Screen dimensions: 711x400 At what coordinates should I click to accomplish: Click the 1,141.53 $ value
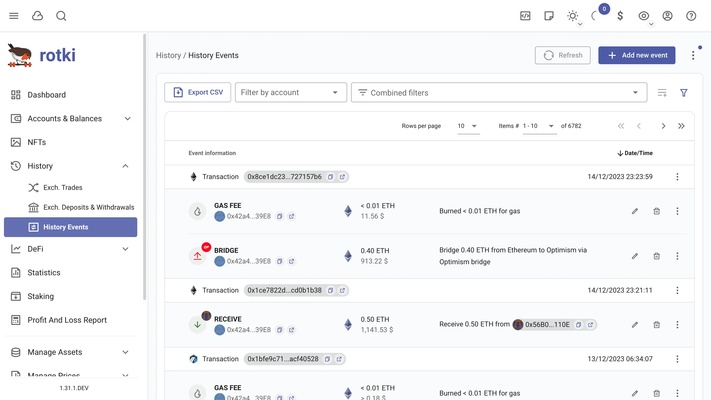coord(377,330)
